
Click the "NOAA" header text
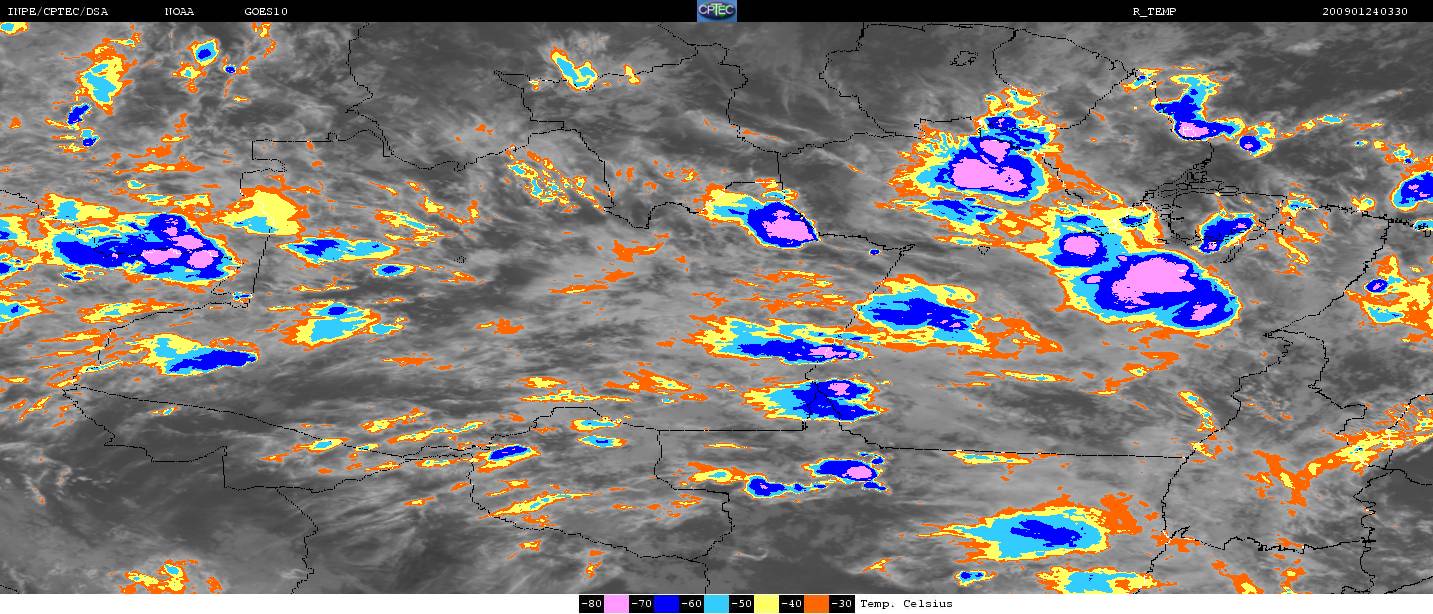coord(180,12)
